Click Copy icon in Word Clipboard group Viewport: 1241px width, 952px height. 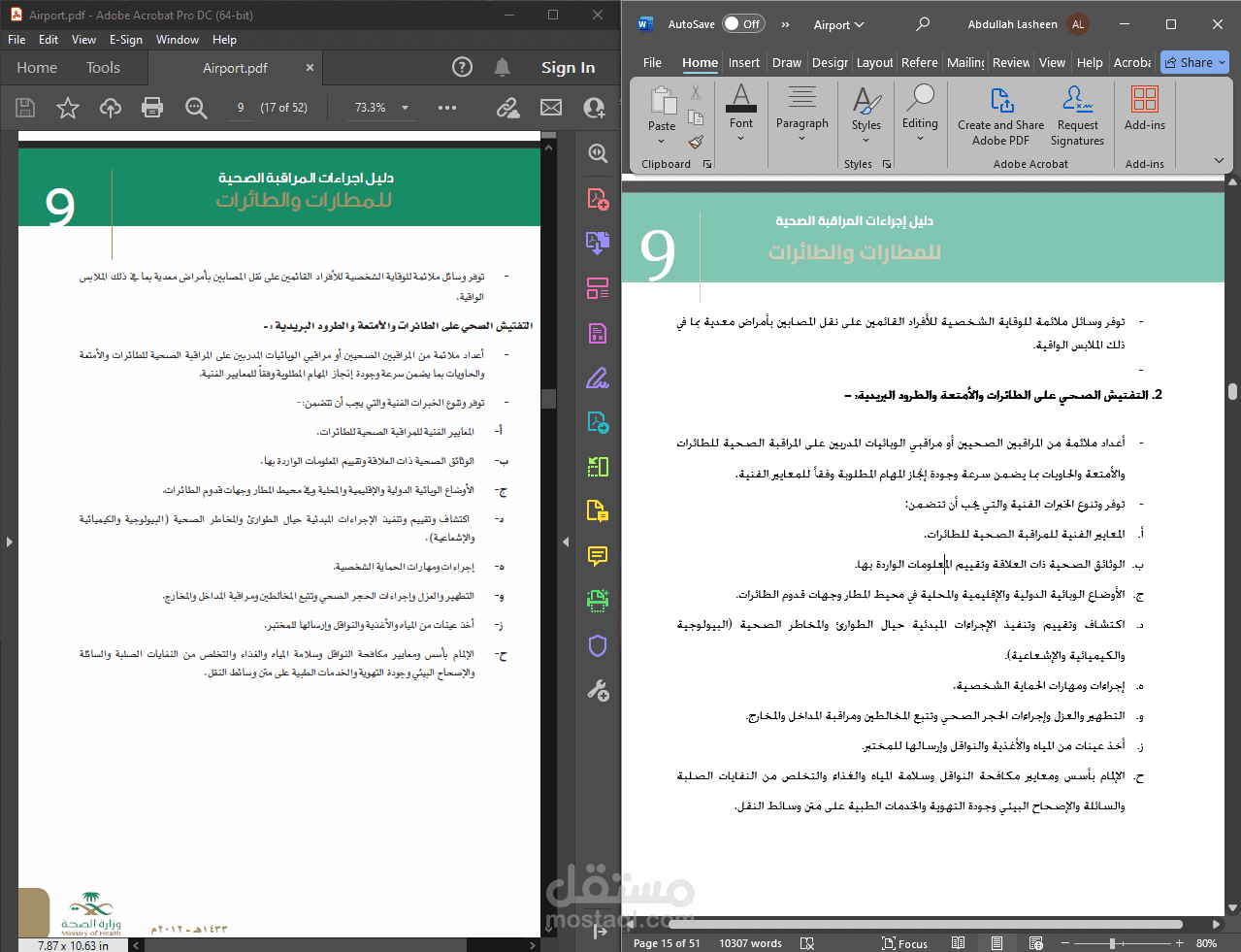(x=696, y=117)
